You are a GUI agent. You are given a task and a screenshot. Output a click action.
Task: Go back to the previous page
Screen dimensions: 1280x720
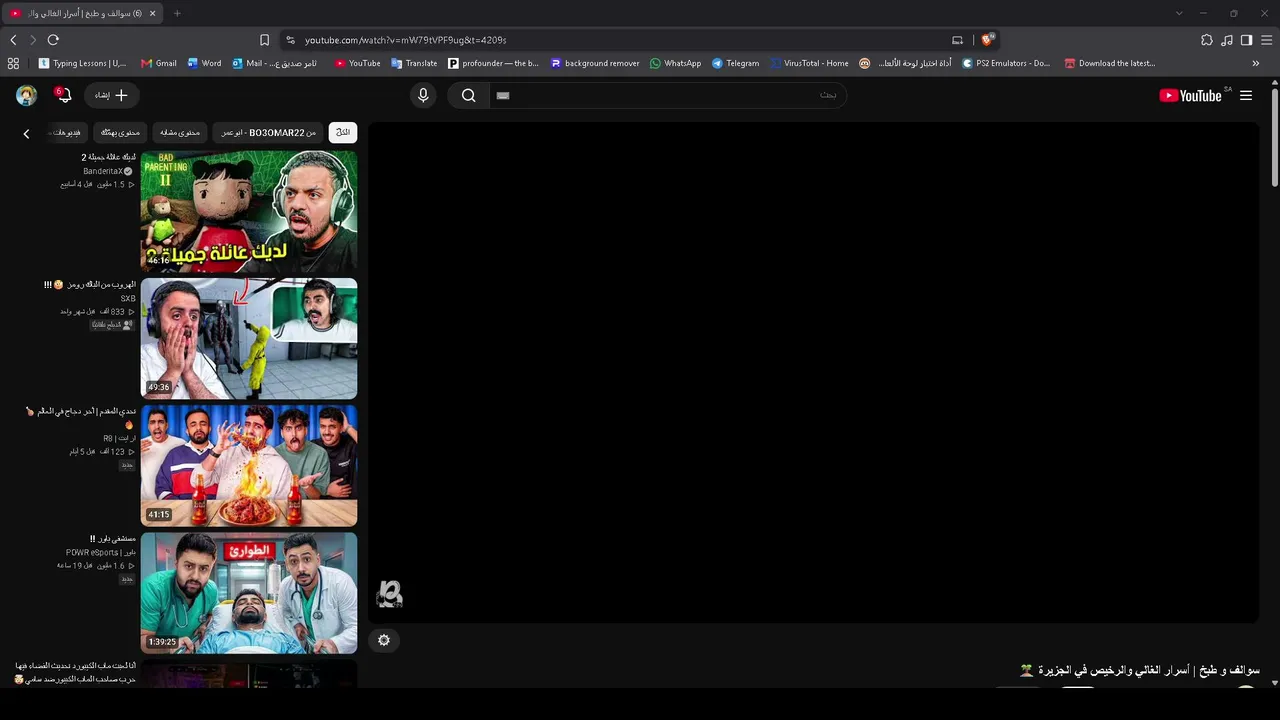pos(13,40)
